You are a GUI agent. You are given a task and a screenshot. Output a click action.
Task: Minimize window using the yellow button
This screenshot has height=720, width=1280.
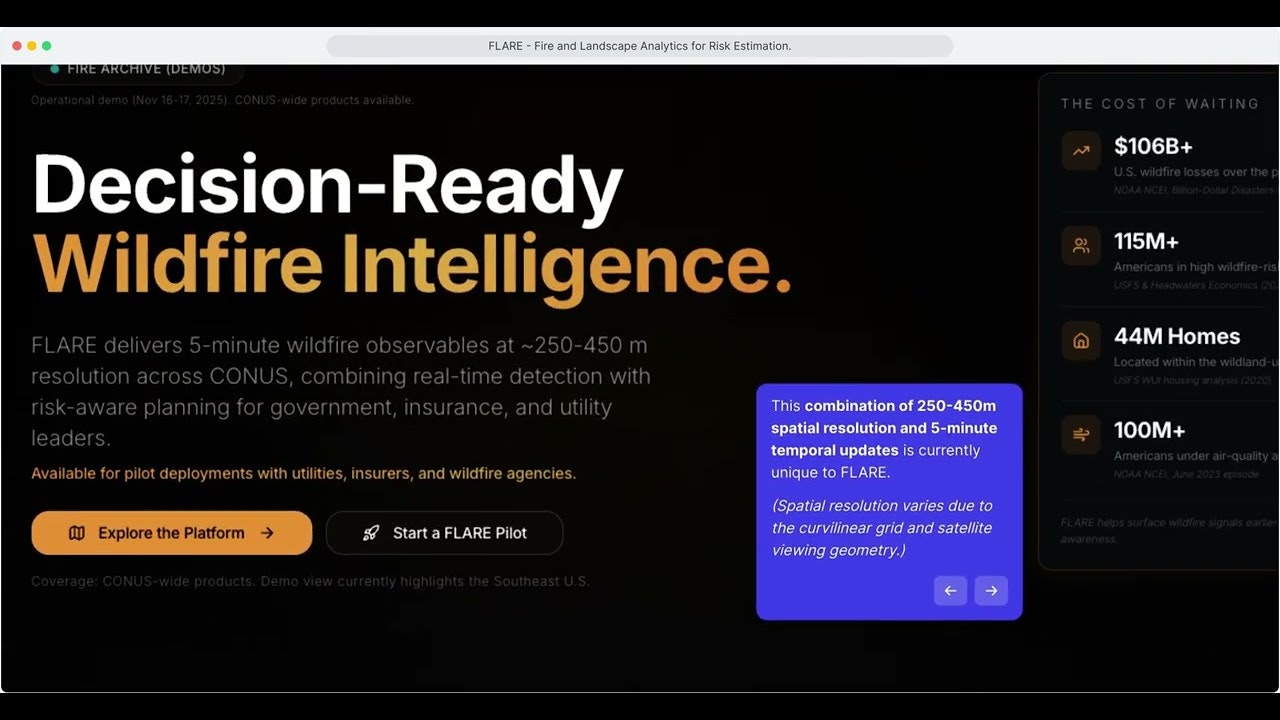[x=32, y=46]
